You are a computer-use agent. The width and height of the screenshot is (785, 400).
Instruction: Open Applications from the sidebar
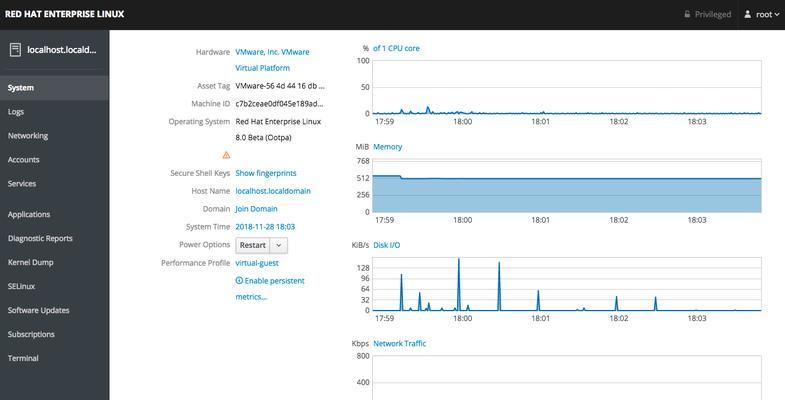[x=54, y=214]
